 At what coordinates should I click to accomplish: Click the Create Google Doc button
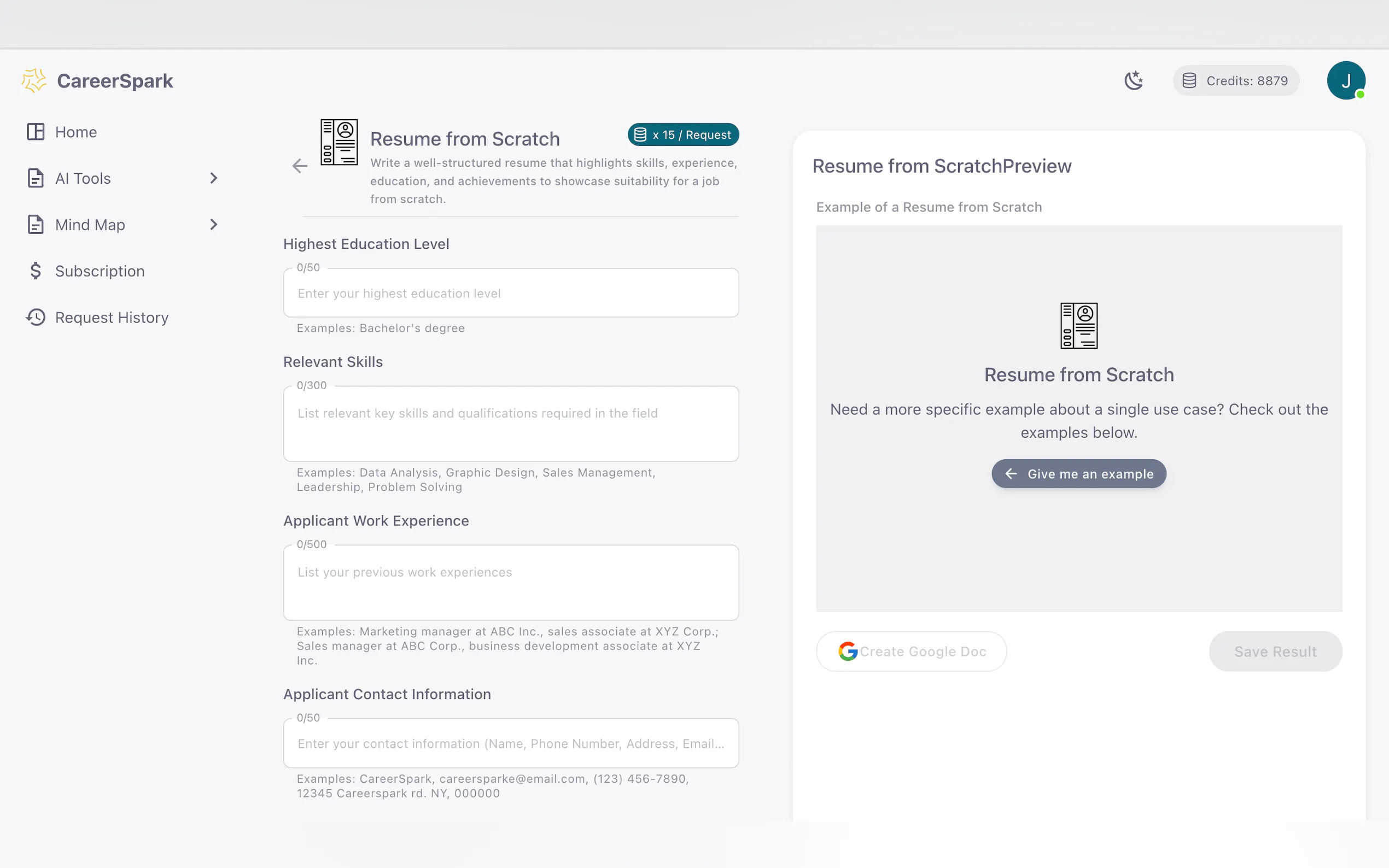[x=911, y=652]
